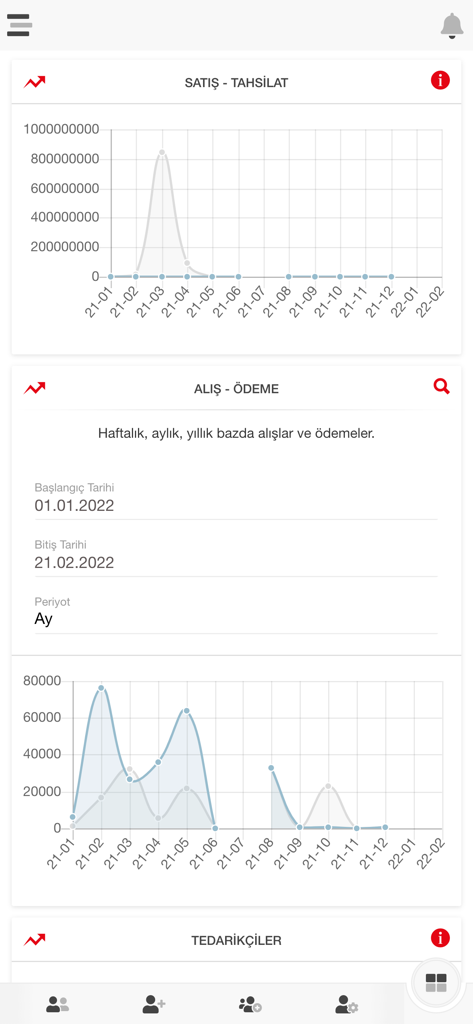Click the 40000 axis label in purchases chart
This screenshot has height=1024, width=473.
pyautogui.click(x=42, y=755)
